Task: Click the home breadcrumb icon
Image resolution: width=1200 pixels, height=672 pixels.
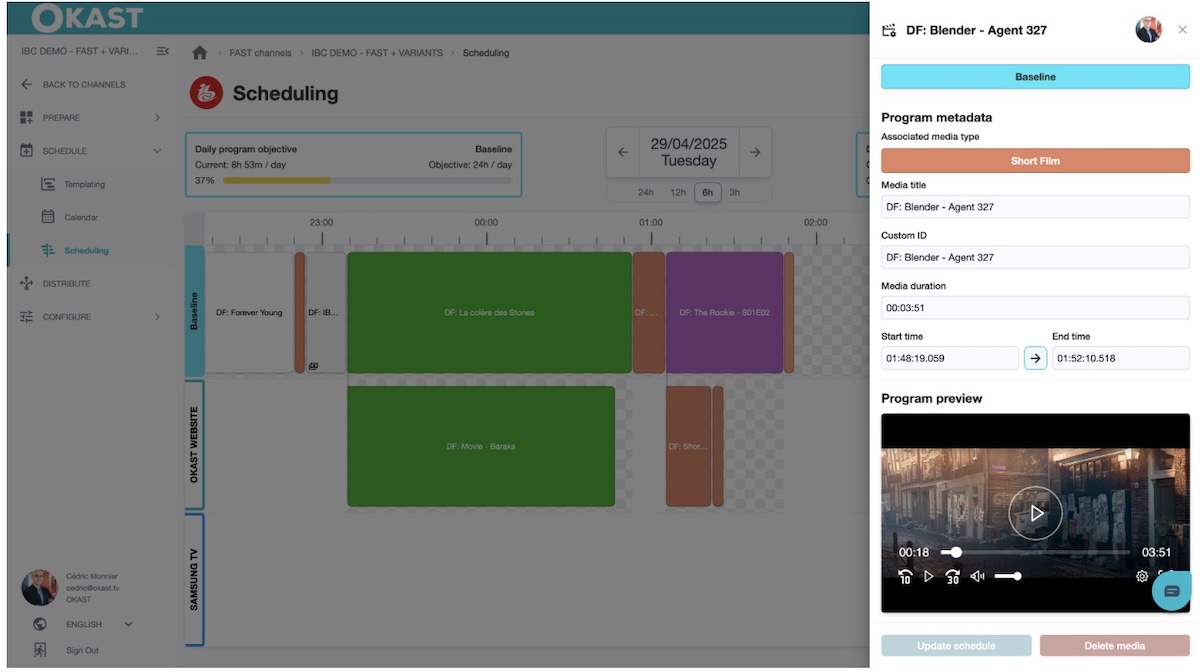Action: (x=200, y=53)
